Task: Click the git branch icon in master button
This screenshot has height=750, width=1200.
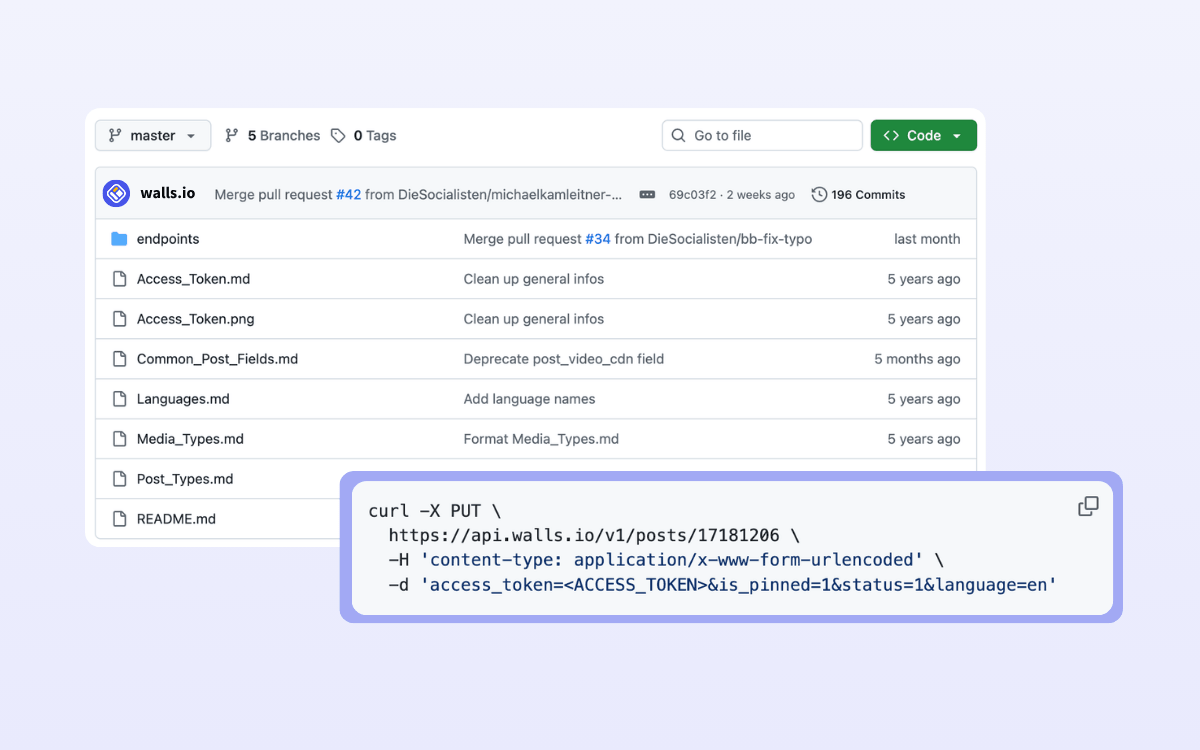Action: 115,135
